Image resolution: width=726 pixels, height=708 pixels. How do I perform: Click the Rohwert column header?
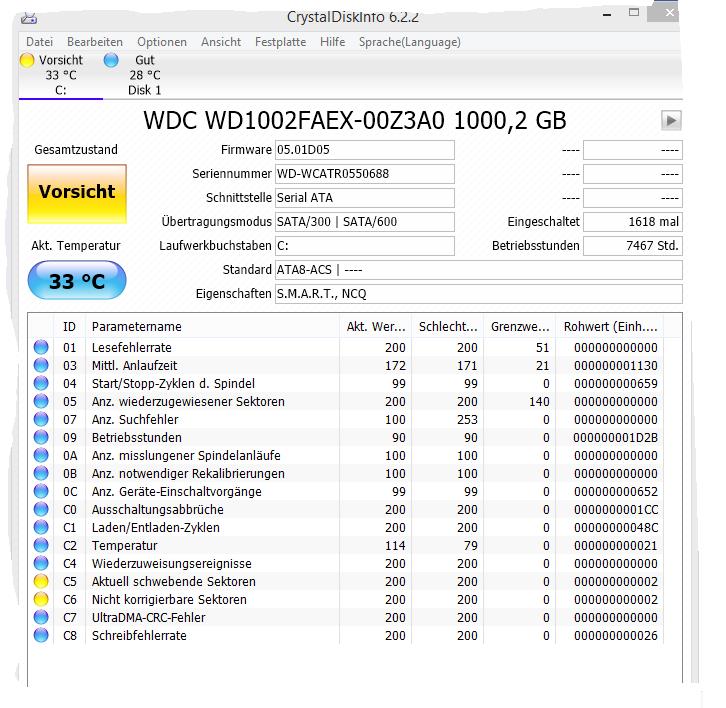coord(610,327)
